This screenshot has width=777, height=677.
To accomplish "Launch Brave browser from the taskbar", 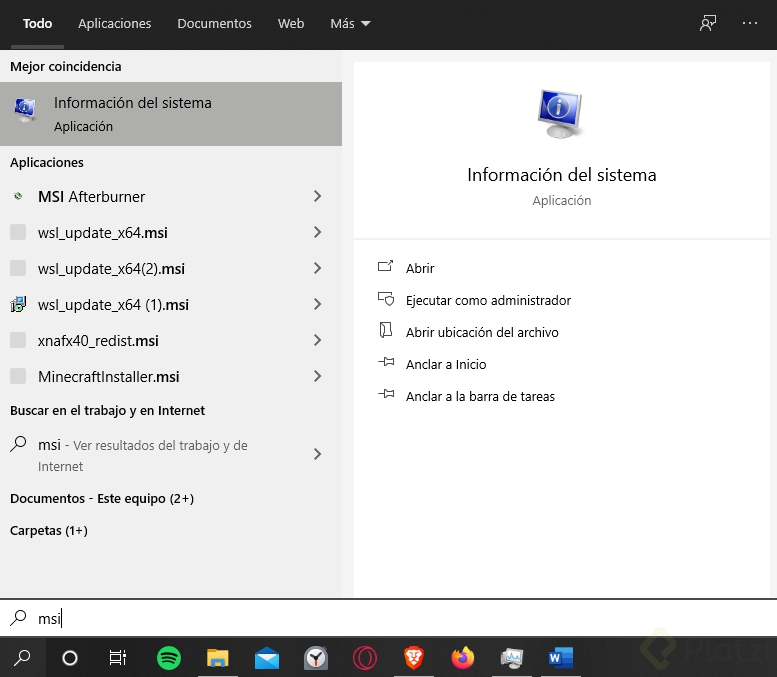I will tap(414, 658).
